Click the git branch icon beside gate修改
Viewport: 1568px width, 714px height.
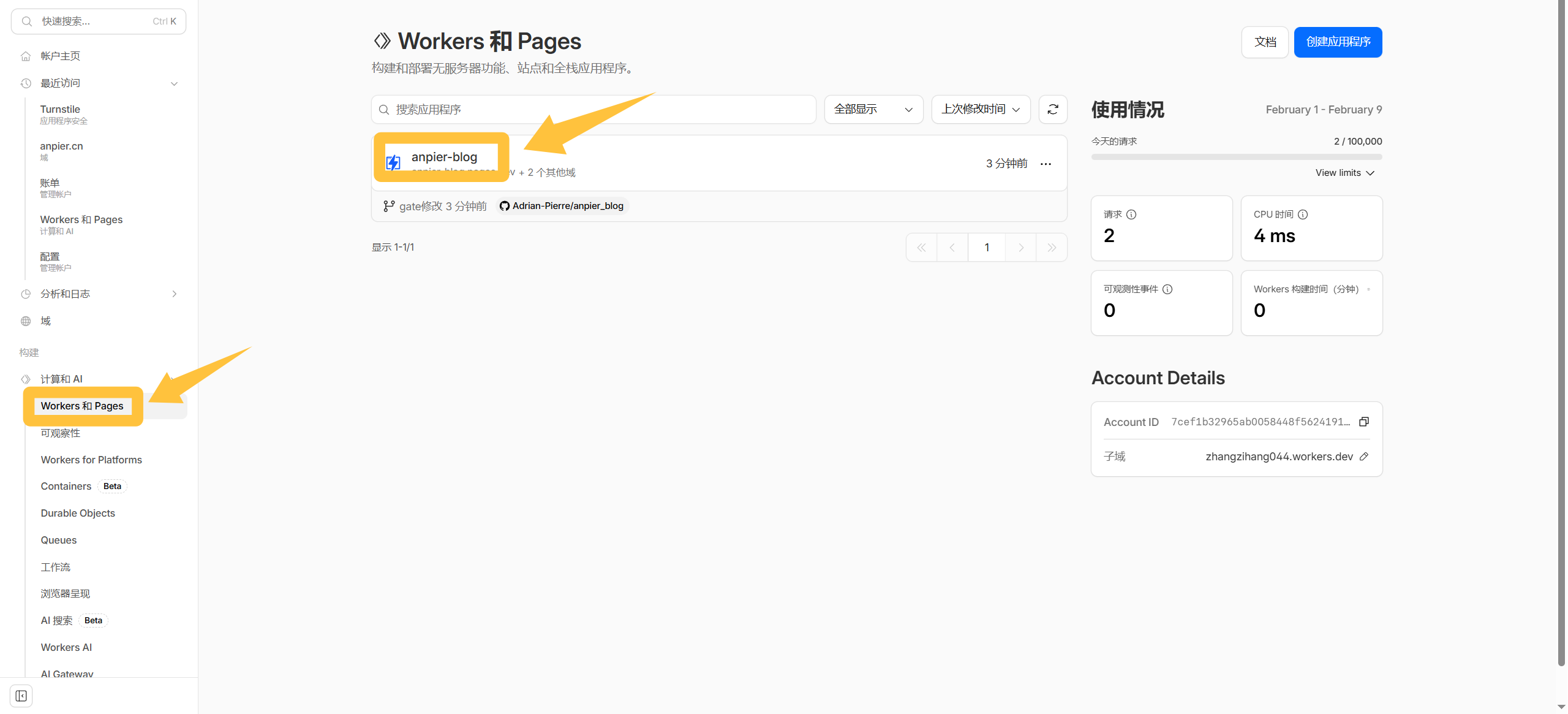389,207
